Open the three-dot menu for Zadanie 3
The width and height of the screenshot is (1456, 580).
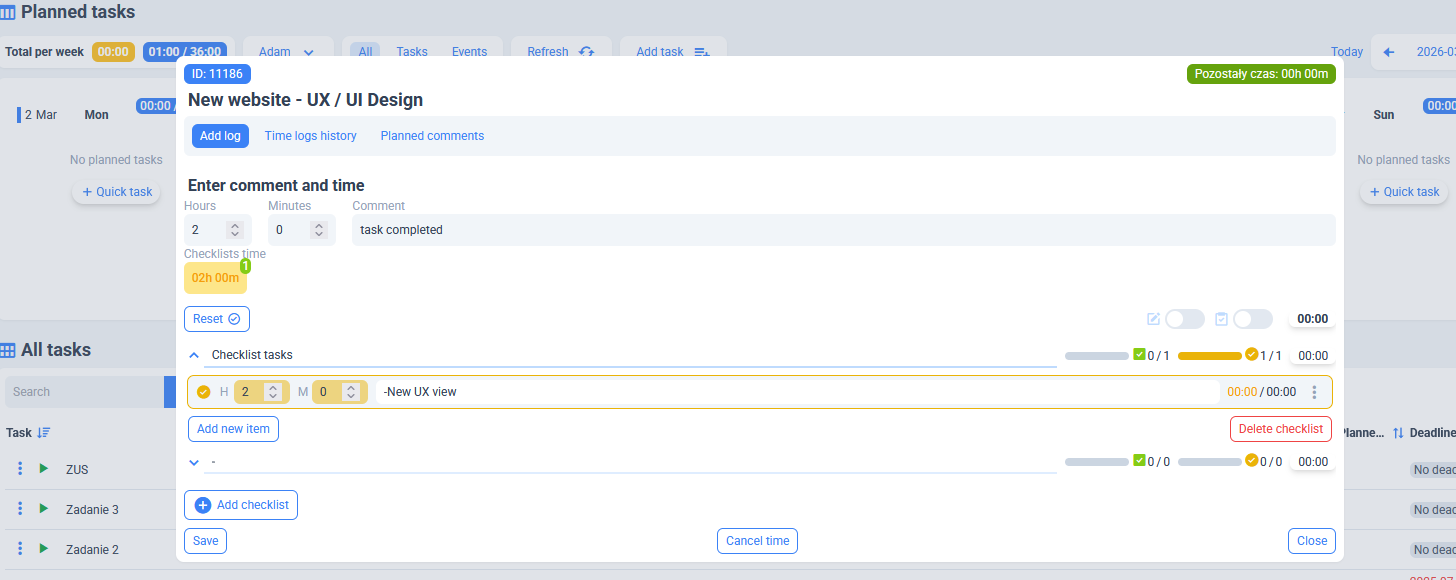coord(20,509)
